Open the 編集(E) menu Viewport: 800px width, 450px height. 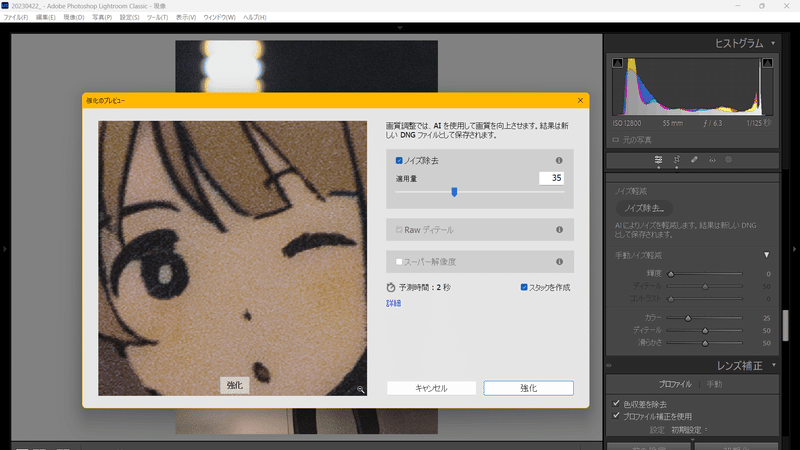click(45, 17)
